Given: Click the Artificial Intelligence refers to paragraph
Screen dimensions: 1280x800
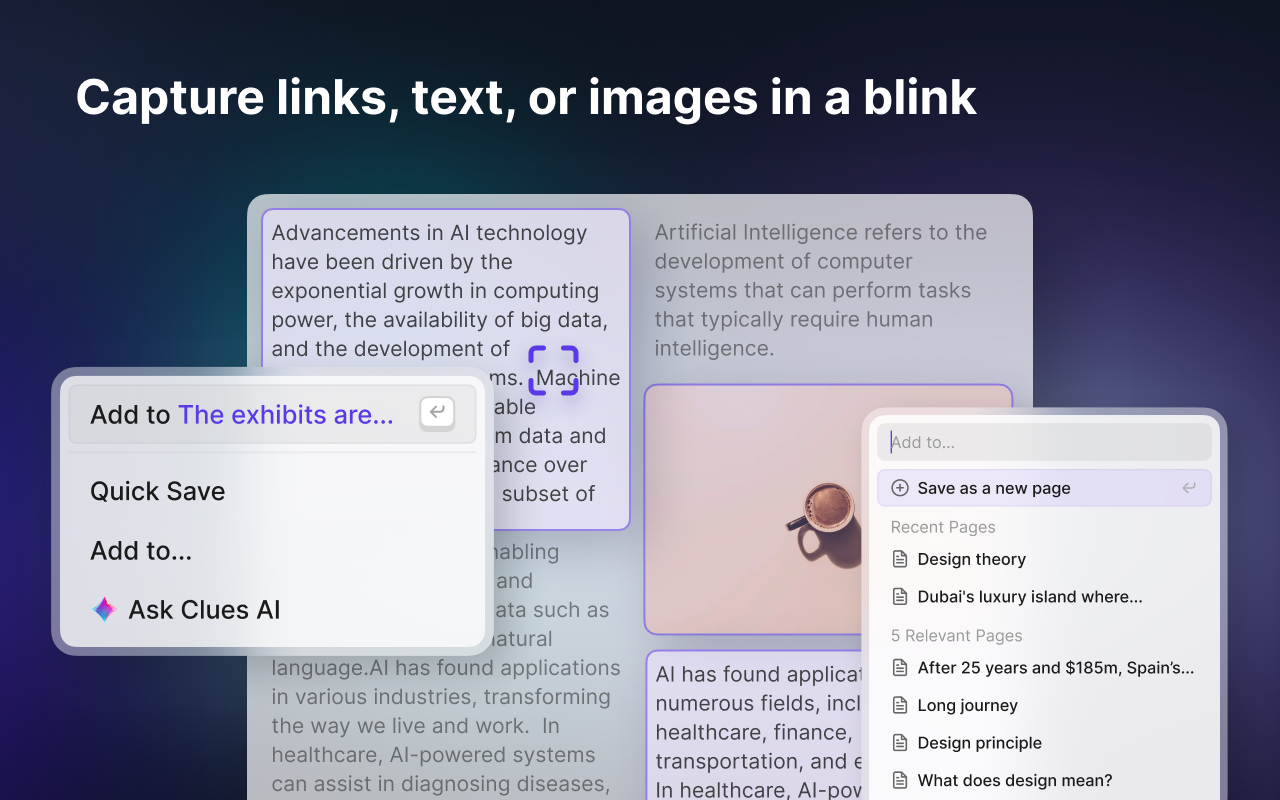Looking at the screenshot, I should [x=820, y=290].
